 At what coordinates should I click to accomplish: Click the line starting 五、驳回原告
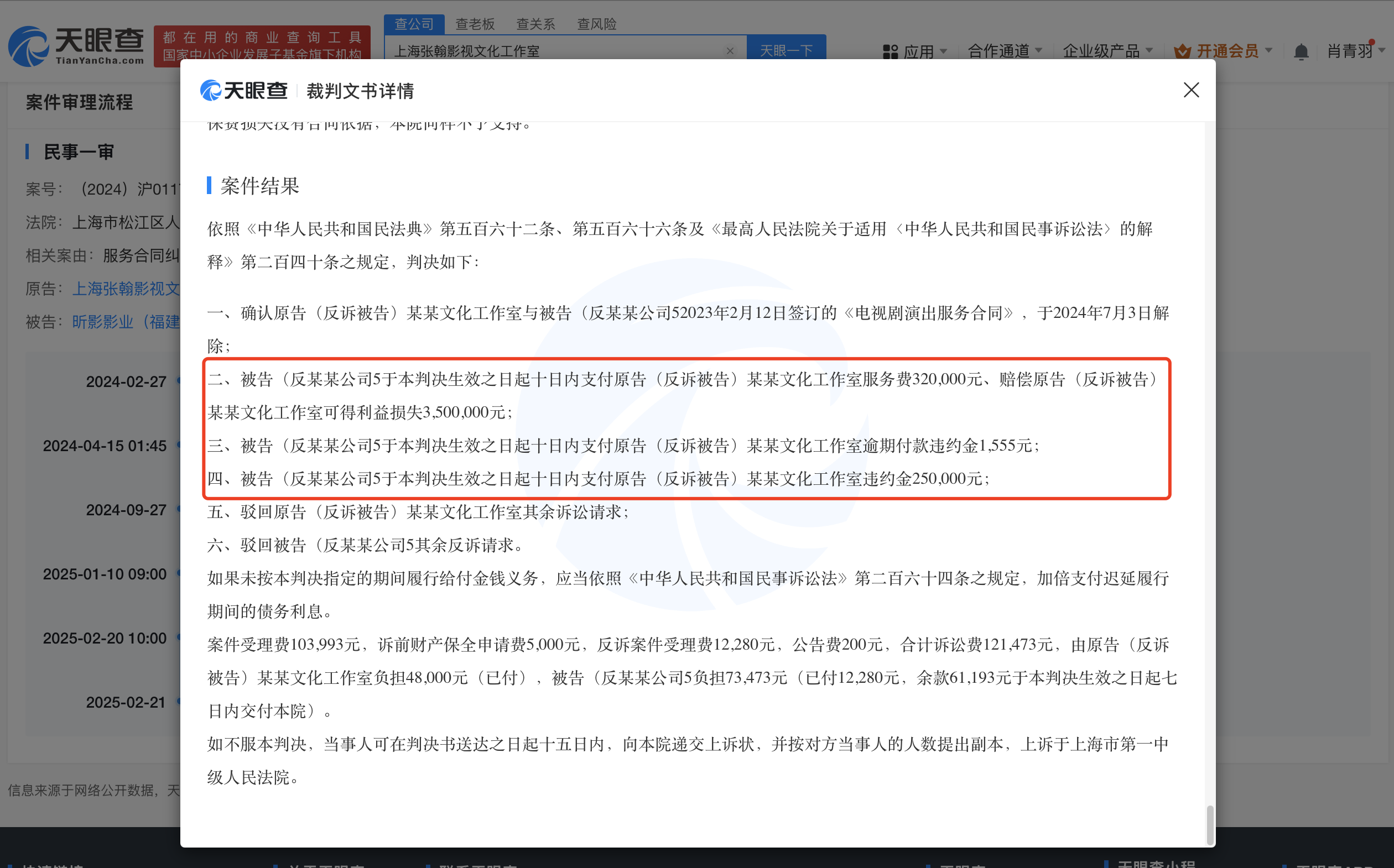[x=418, y=511]
